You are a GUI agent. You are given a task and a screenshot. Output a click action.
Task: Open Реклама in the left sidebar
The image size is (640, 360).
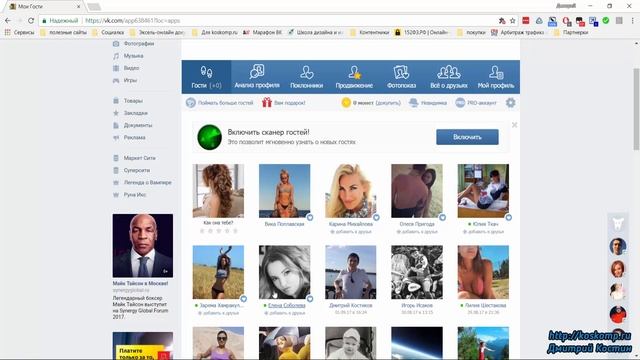129,137
